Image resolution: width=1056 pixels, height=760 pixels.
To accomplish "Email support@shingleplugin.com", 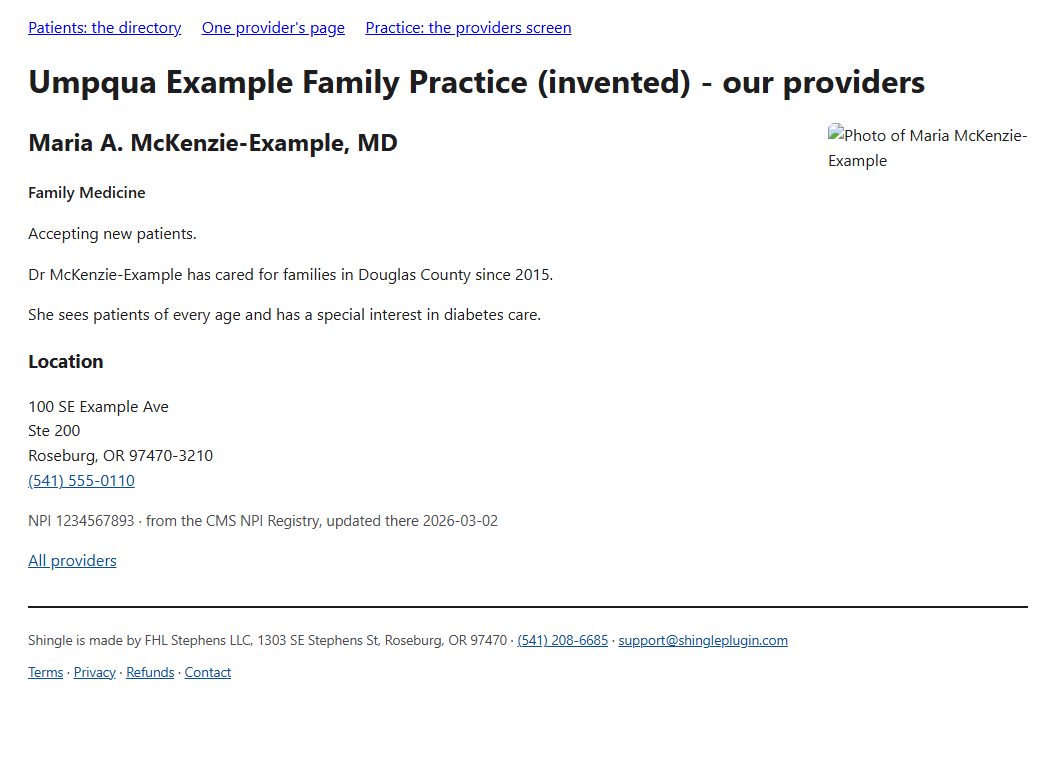I will coord(703,640).
